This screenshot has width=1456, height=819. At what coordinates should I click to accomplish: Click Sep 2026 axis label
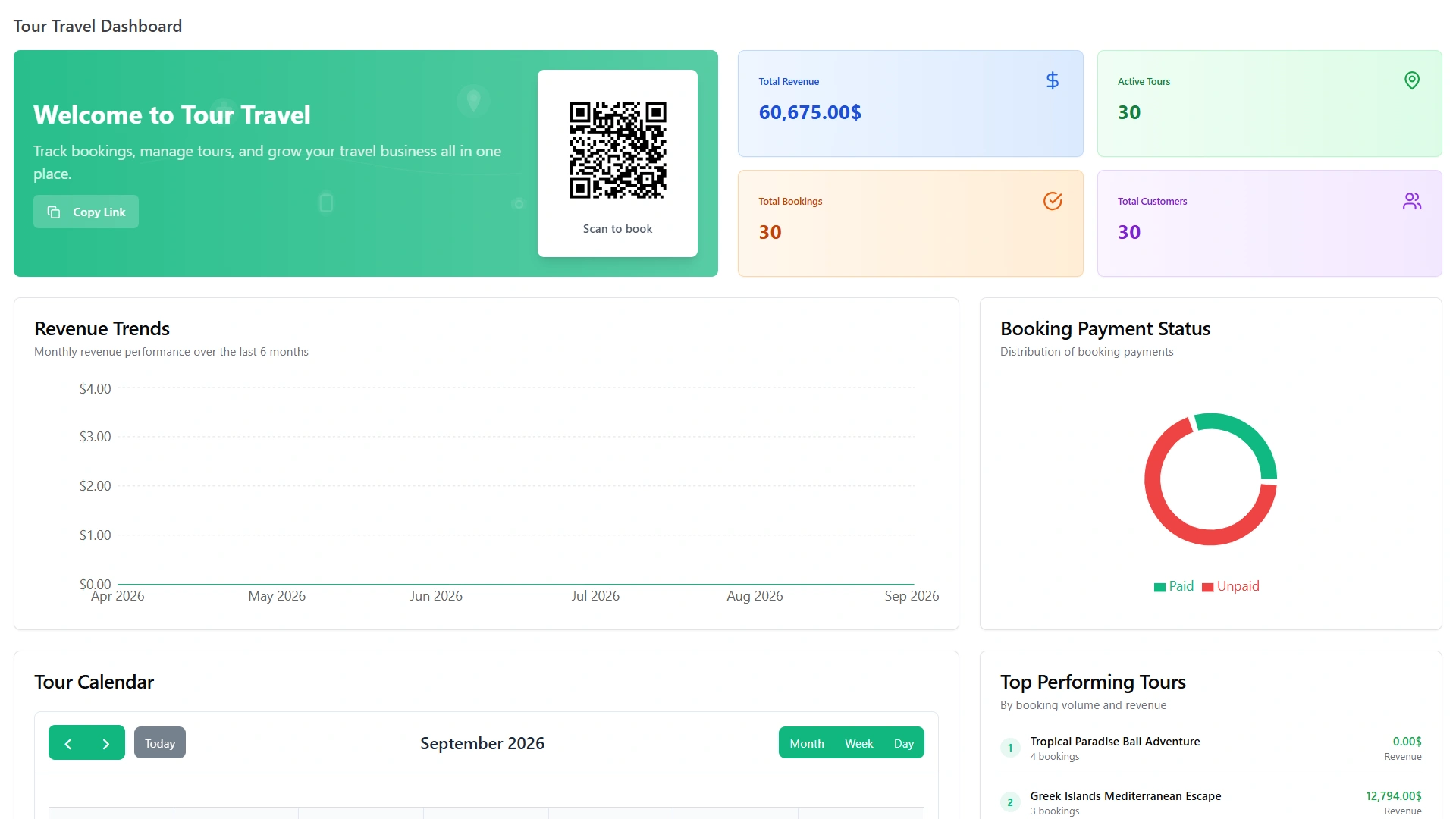pyautogui.click(x=912, y=596)
